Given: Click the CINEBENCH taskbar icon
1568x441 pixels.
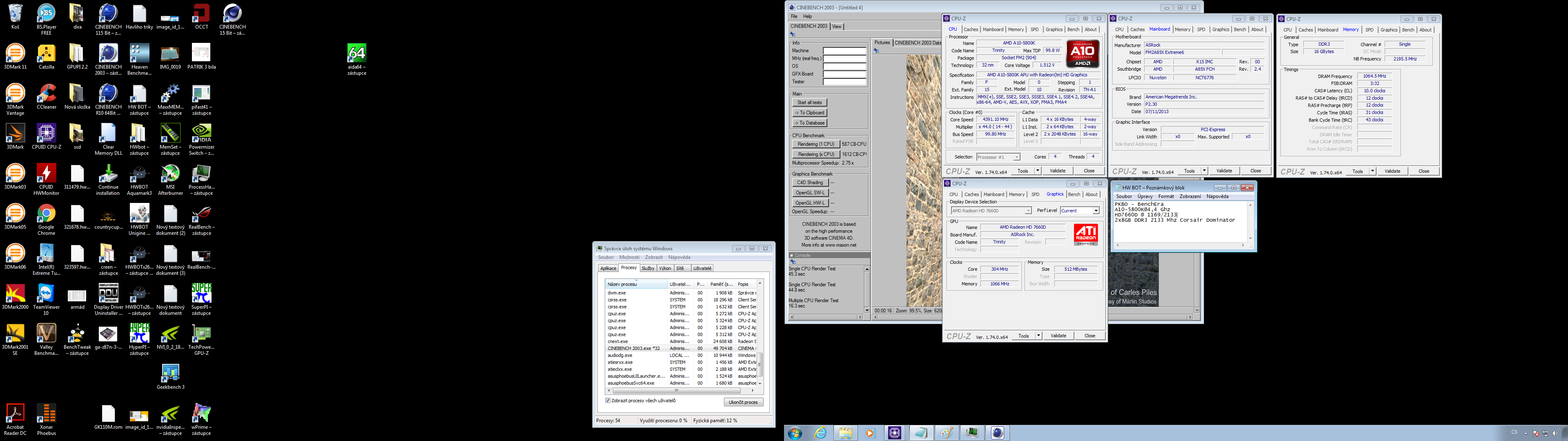Looking at the screenshot, I should (997, 433).
